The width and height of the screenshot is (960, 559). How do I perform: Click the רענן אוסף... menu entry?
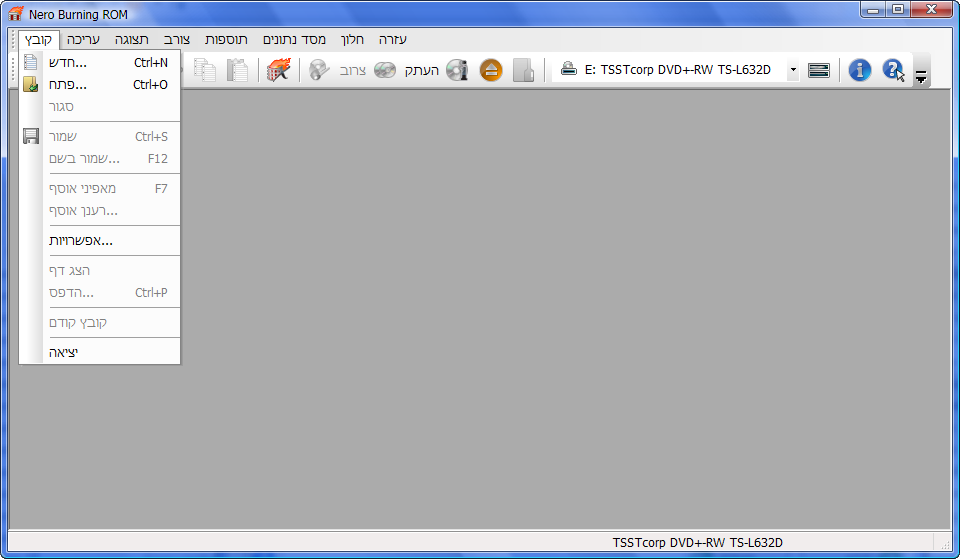point(100,211)
